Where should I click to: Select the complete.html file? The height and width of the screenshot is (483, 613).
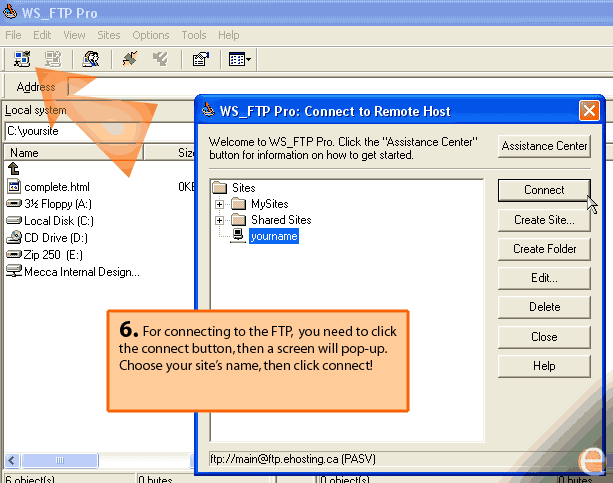[56, 187]
